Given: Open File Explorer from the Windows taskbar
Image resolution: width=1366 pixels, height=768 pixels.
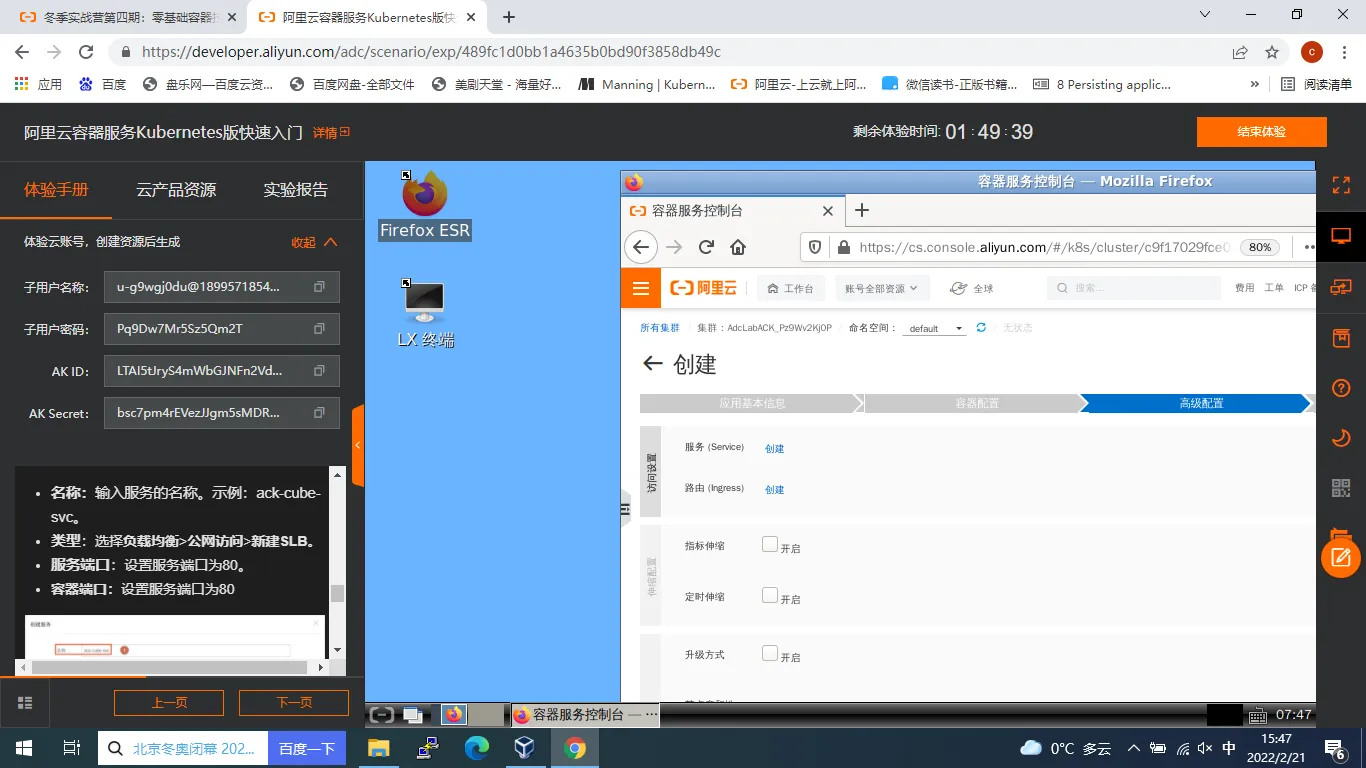Looking at the screenshot, I should [x=378, y=748].
